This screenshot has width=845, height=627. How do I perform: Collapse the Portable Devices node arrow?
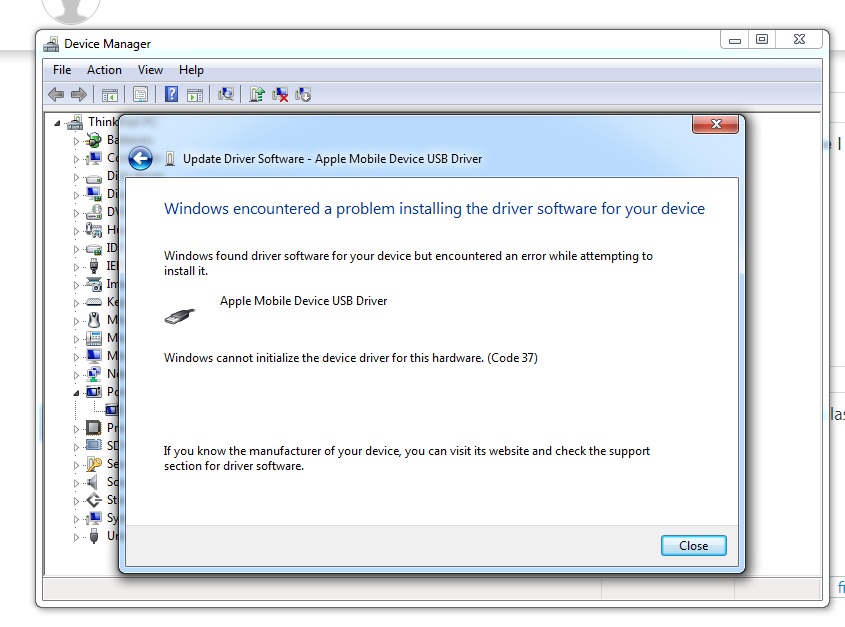76,393
